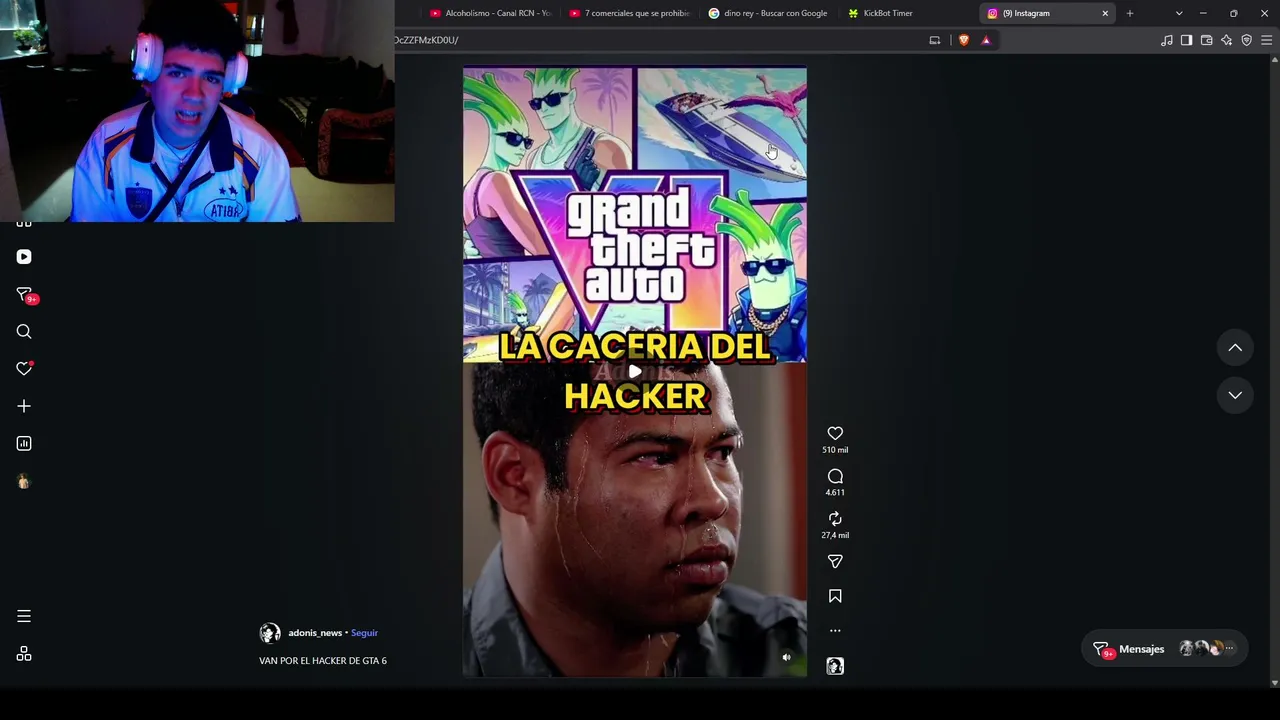
Task: Open the adonis_news profile name link
Action: [315, 633]
